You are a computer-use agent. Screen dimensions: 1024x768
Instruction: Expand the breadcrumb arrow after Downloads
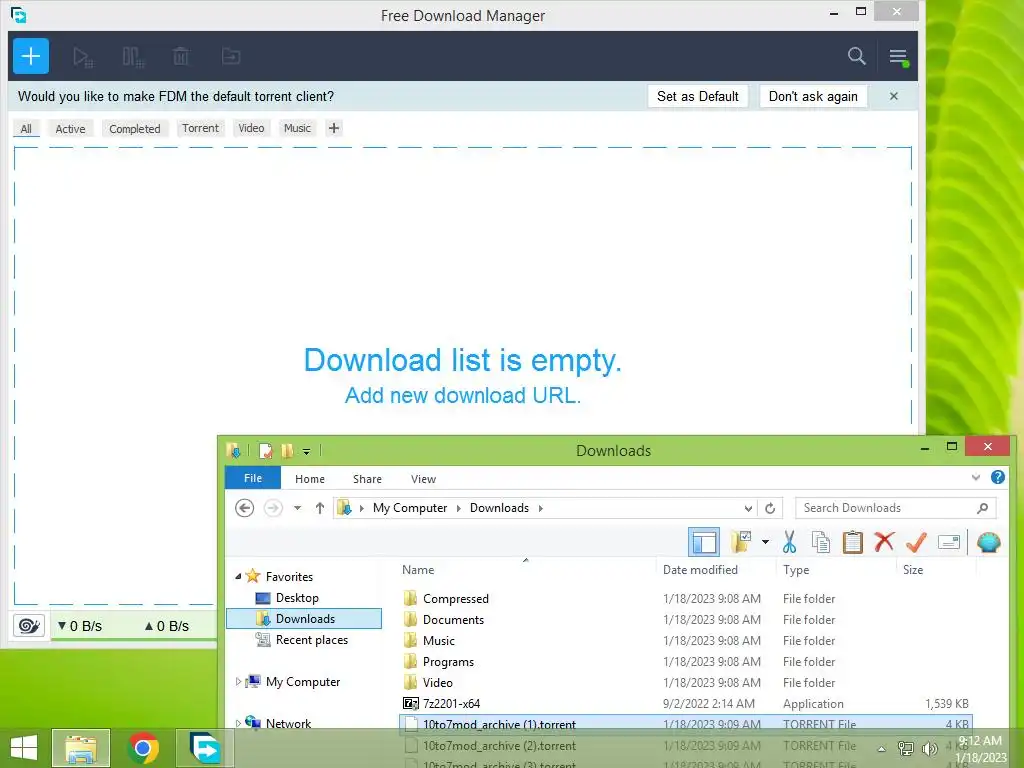click(x=541, y=508)
